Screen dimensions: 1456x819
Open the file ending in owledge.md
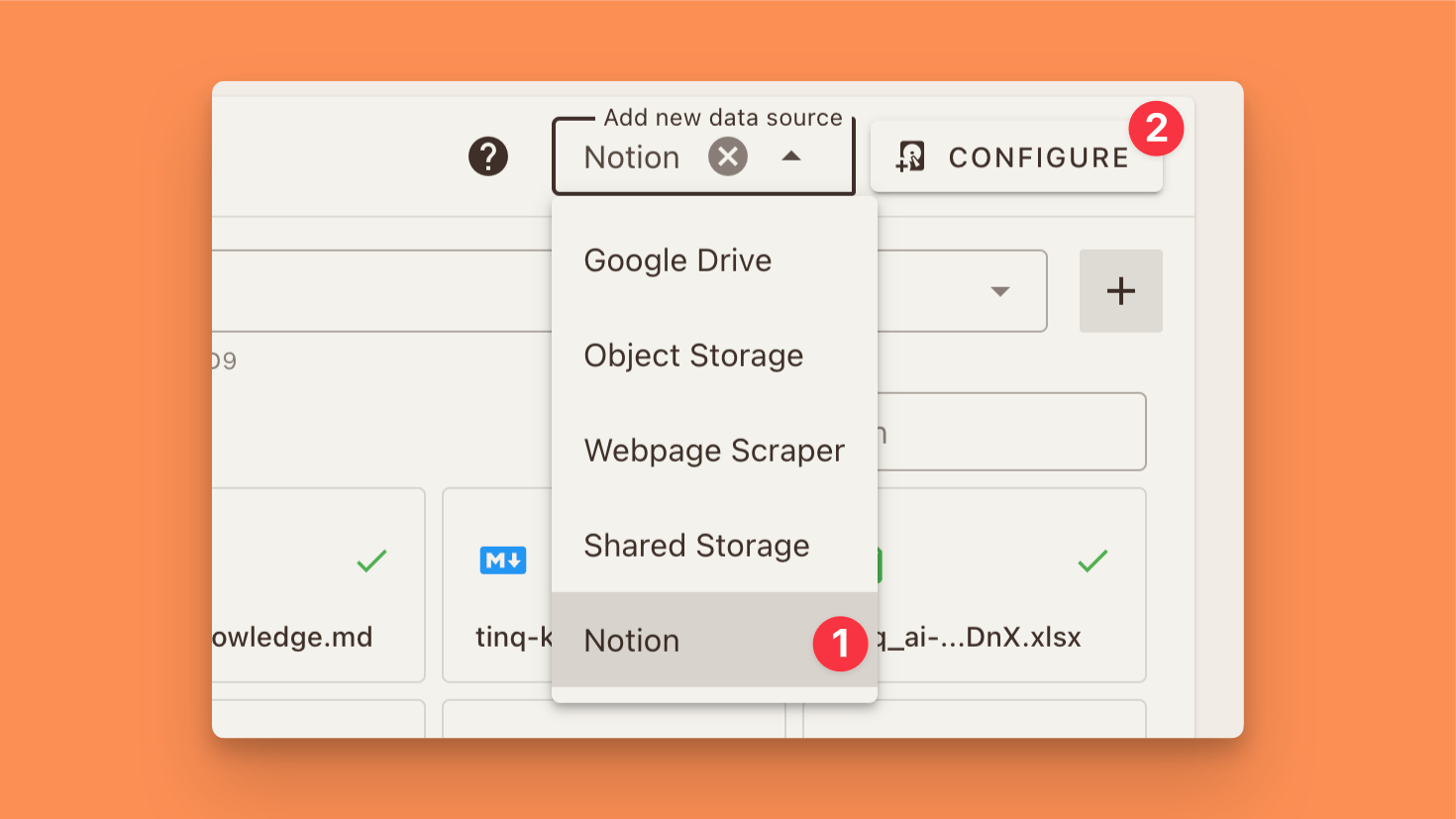click(x=293, y=637)
